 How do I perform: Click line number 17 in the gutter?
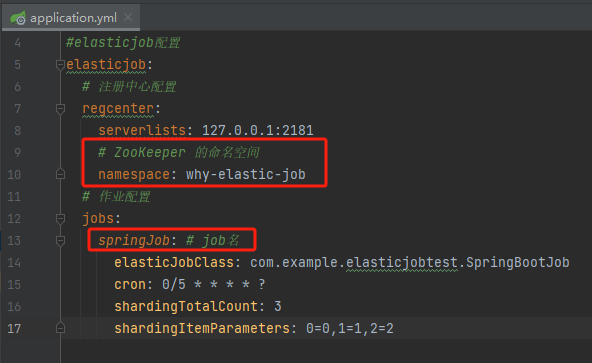pos(14,328)
